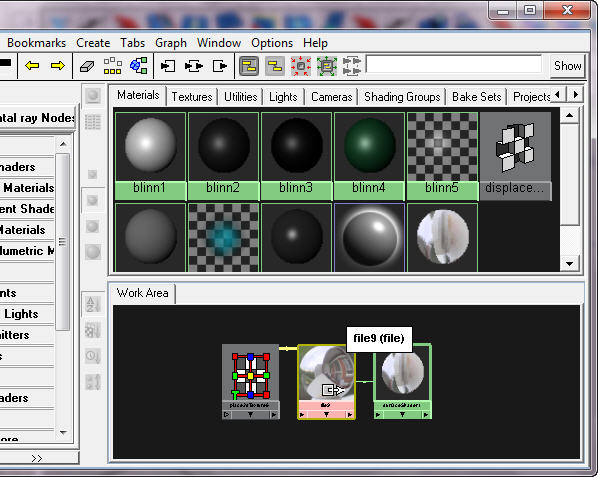This screenshot has height=477, width=598.
Task: Switch to view as icons
Action: pos(93,96)
